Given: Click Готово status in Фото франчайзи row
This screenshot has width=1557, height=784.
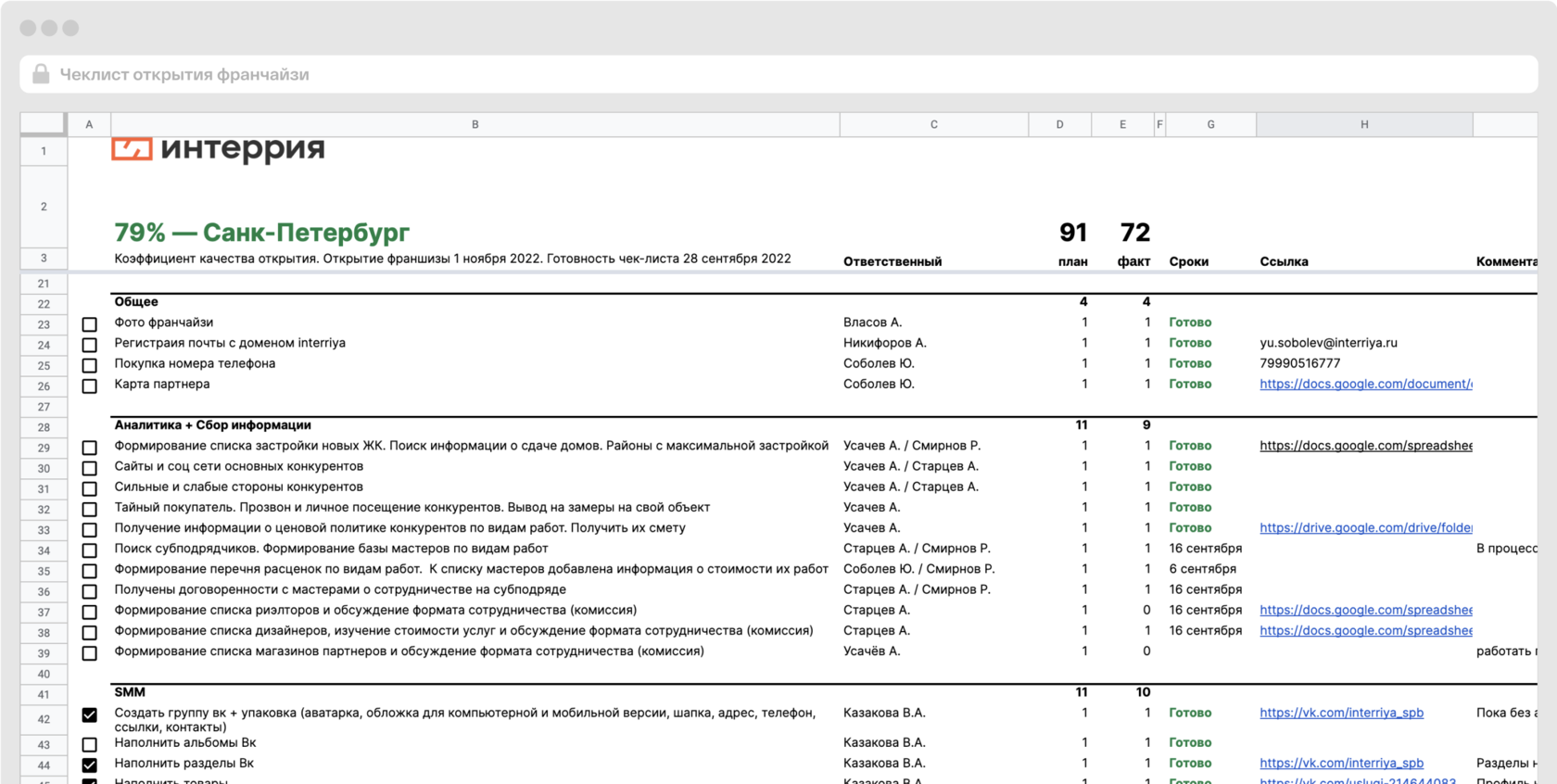Looking at the screenshot, I should coord(1190,322).
